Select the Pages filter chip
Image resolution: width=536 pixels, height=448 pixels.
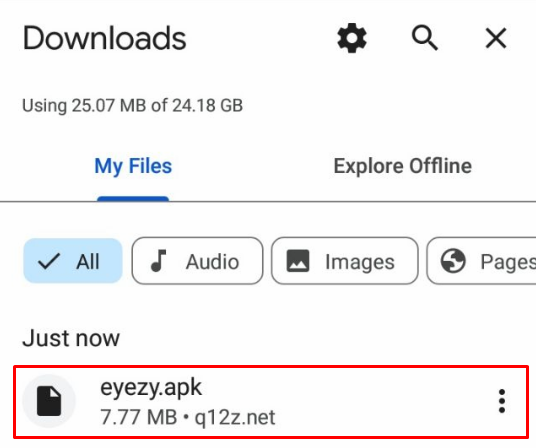pyautogui.click(x=482, y=261)
